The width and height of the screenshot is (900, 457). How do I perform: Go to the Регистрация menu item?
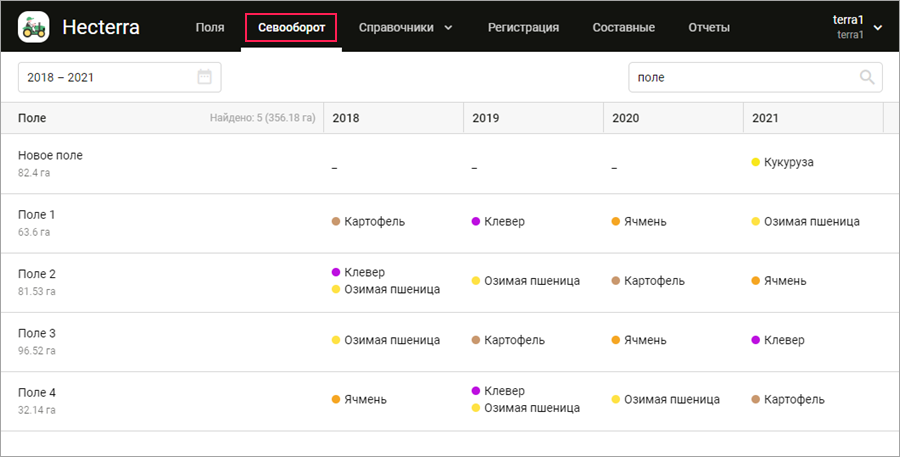pos(523,28)
